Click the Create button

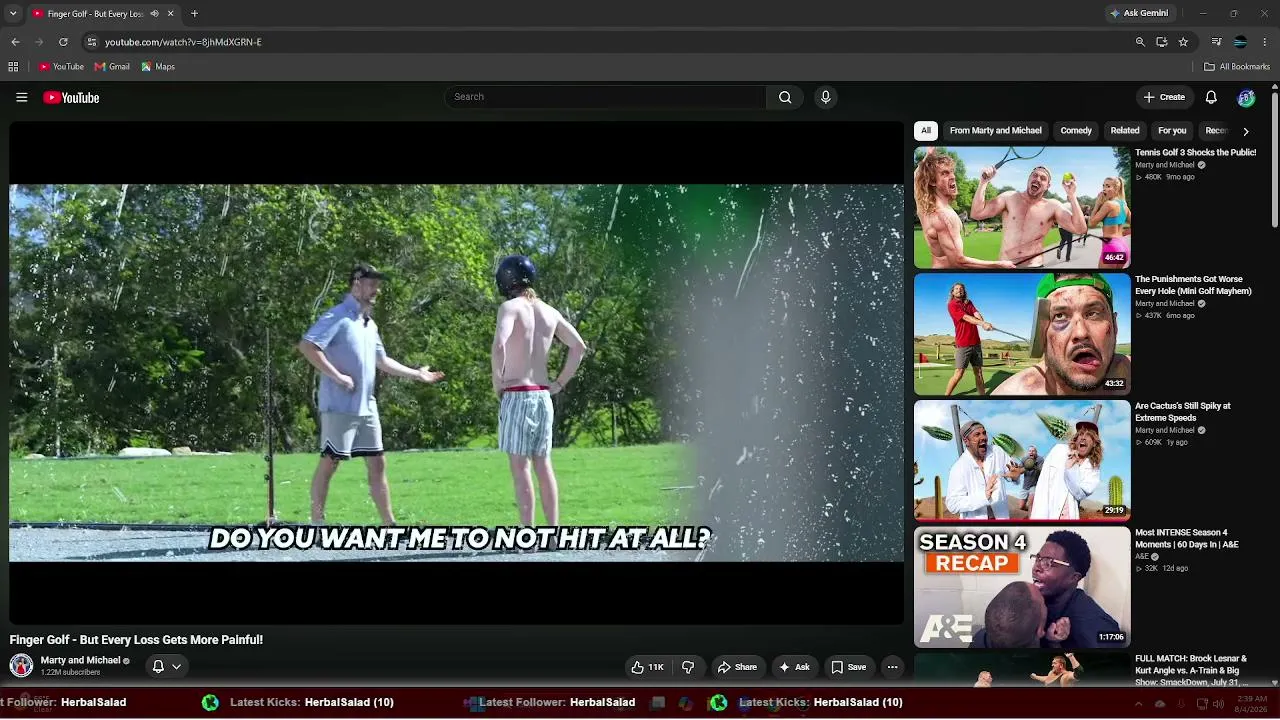[x=1164, y=97]
